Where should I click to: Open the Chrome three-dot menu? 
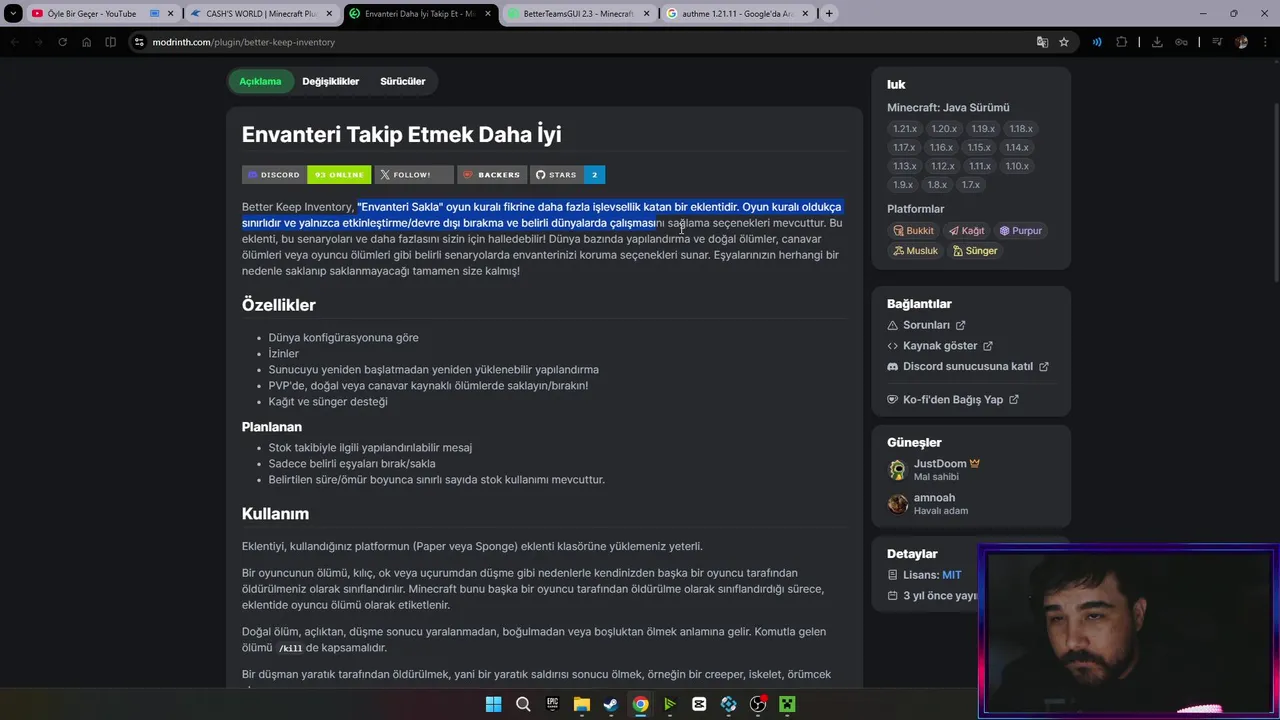(x=1266, y=42)
